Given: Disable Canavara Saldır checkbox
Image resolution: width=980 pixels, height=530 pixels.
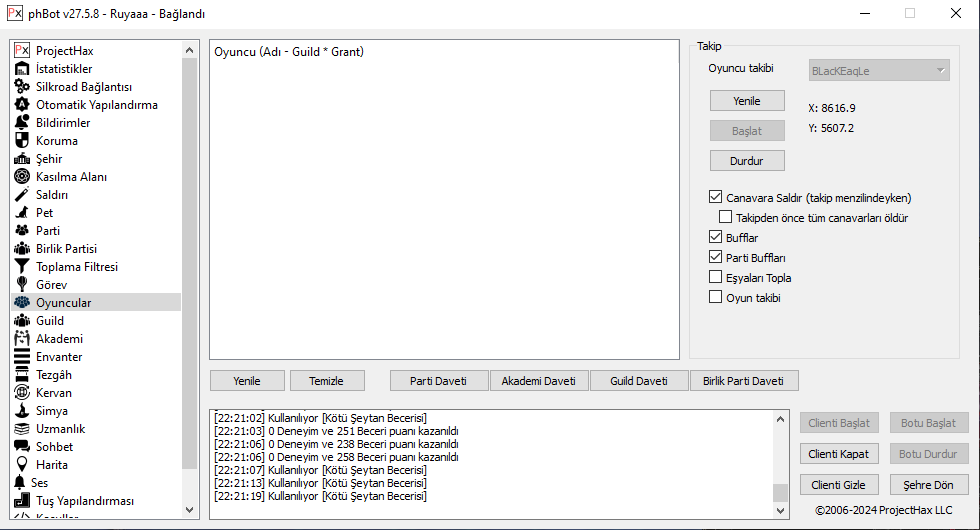Looking at the screenshot, I should (715, 198).
